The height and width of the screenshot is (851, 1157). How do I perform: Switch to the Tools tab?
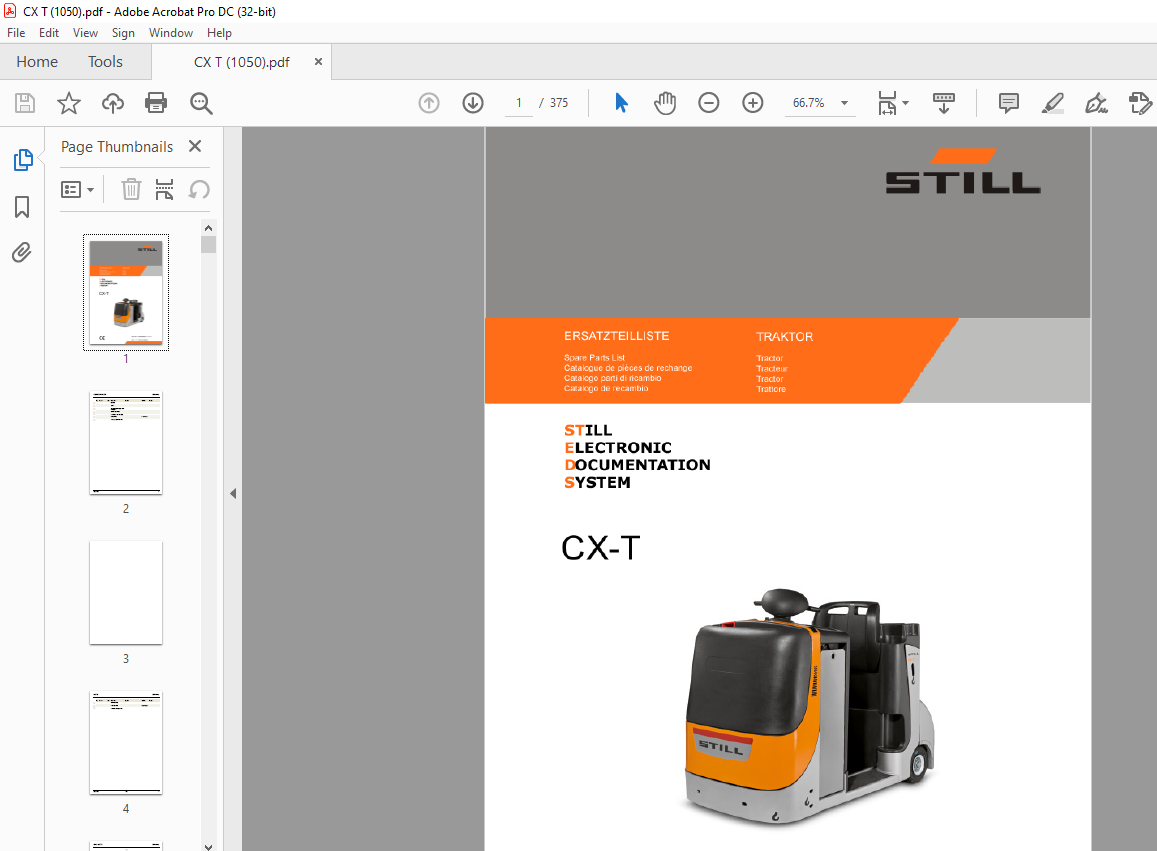pyautogui.click(x=106, y=62)
